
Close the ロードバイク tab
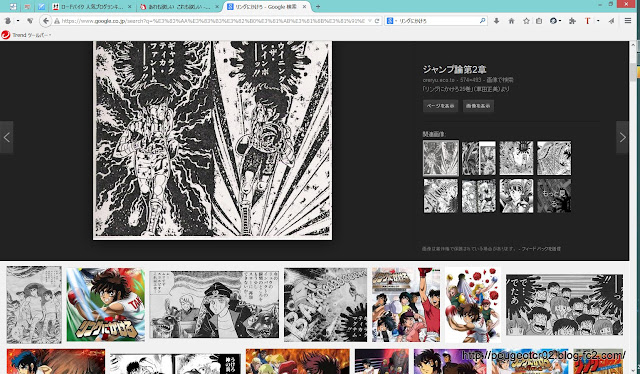[x=130, y=7]
